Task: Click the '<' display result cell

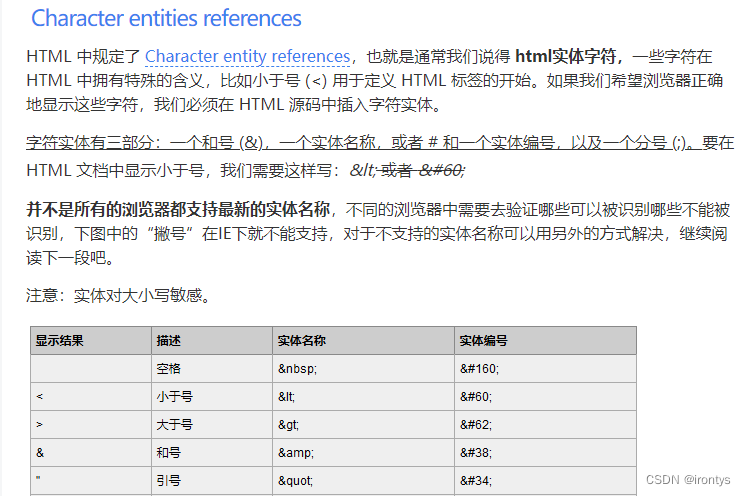Action: pos(91,397)
